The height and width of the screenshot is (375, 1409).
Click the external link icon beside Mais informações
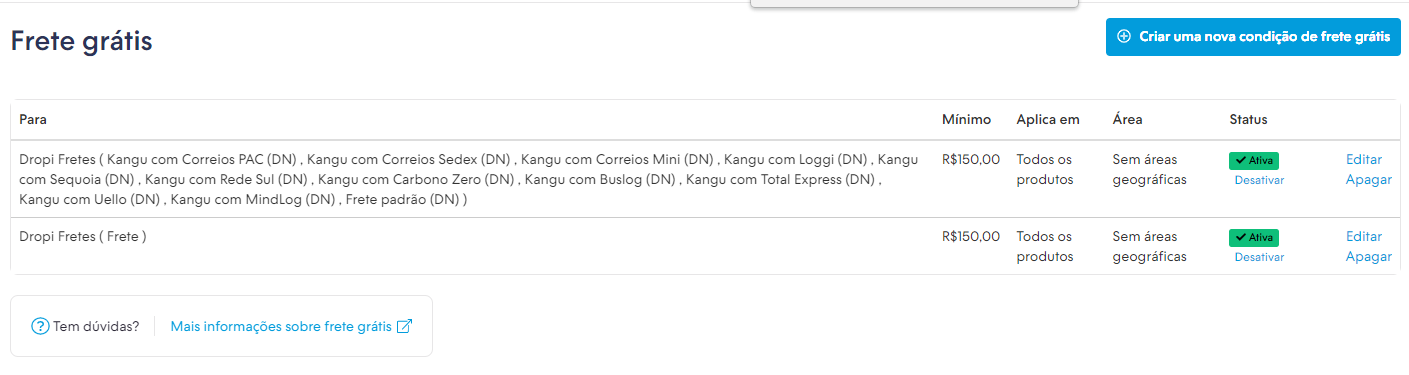tap(404, 326)
